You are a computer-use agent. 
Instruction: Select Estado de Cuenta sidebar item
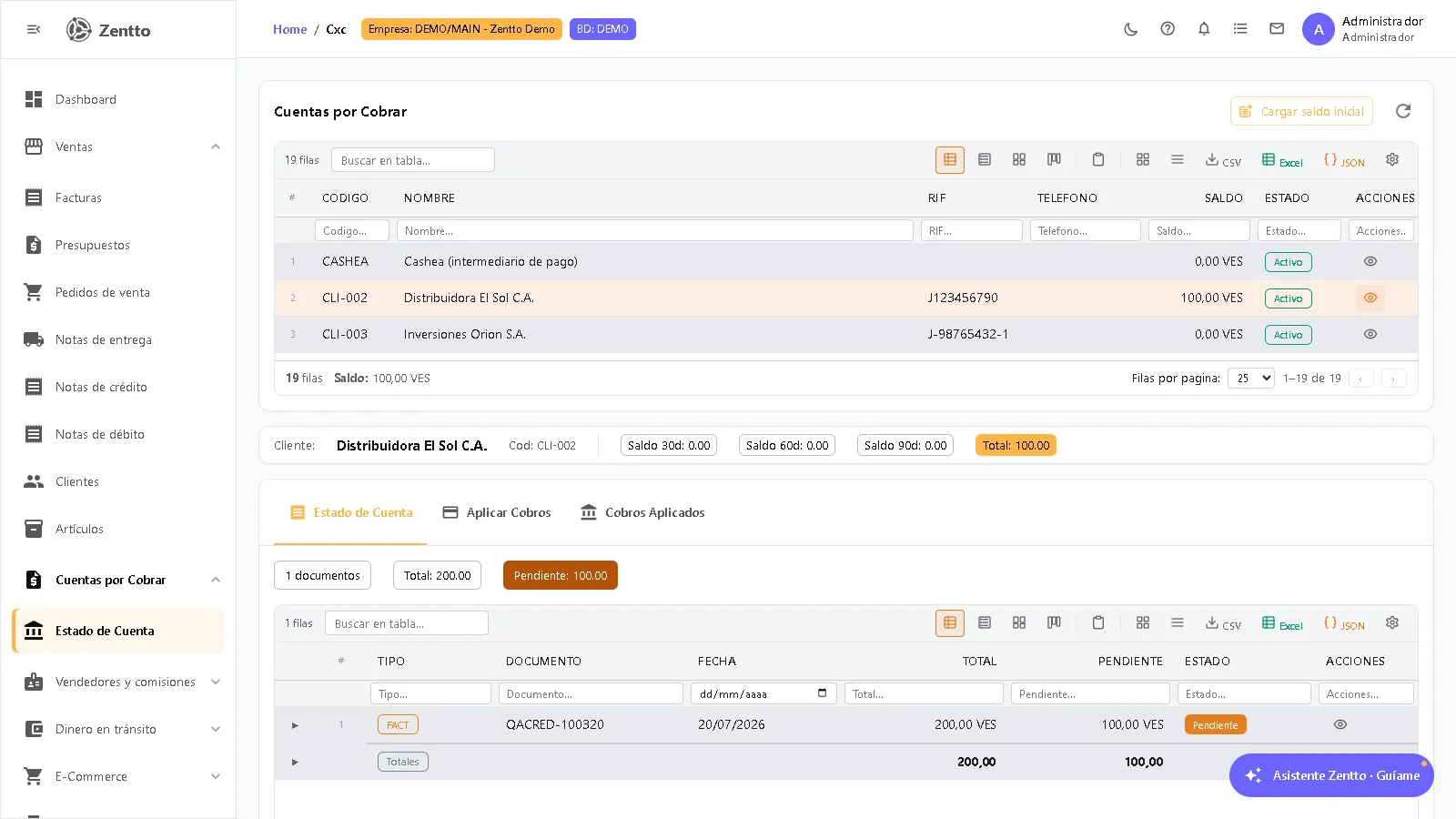(x=118, y=631)
